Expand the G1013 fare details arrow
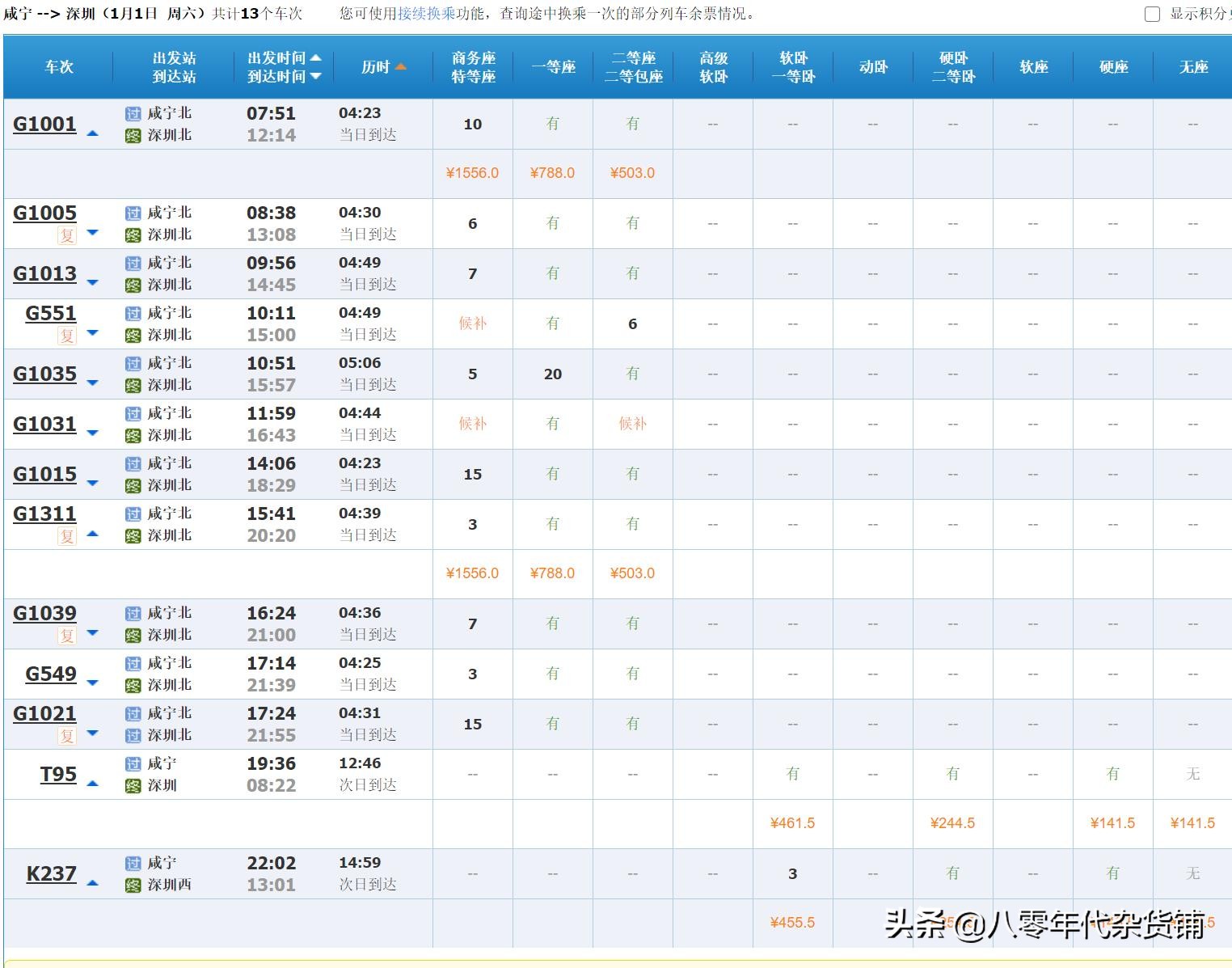Image resolution: width=1232 pixels, height=968 pixels. pos(91,282)
